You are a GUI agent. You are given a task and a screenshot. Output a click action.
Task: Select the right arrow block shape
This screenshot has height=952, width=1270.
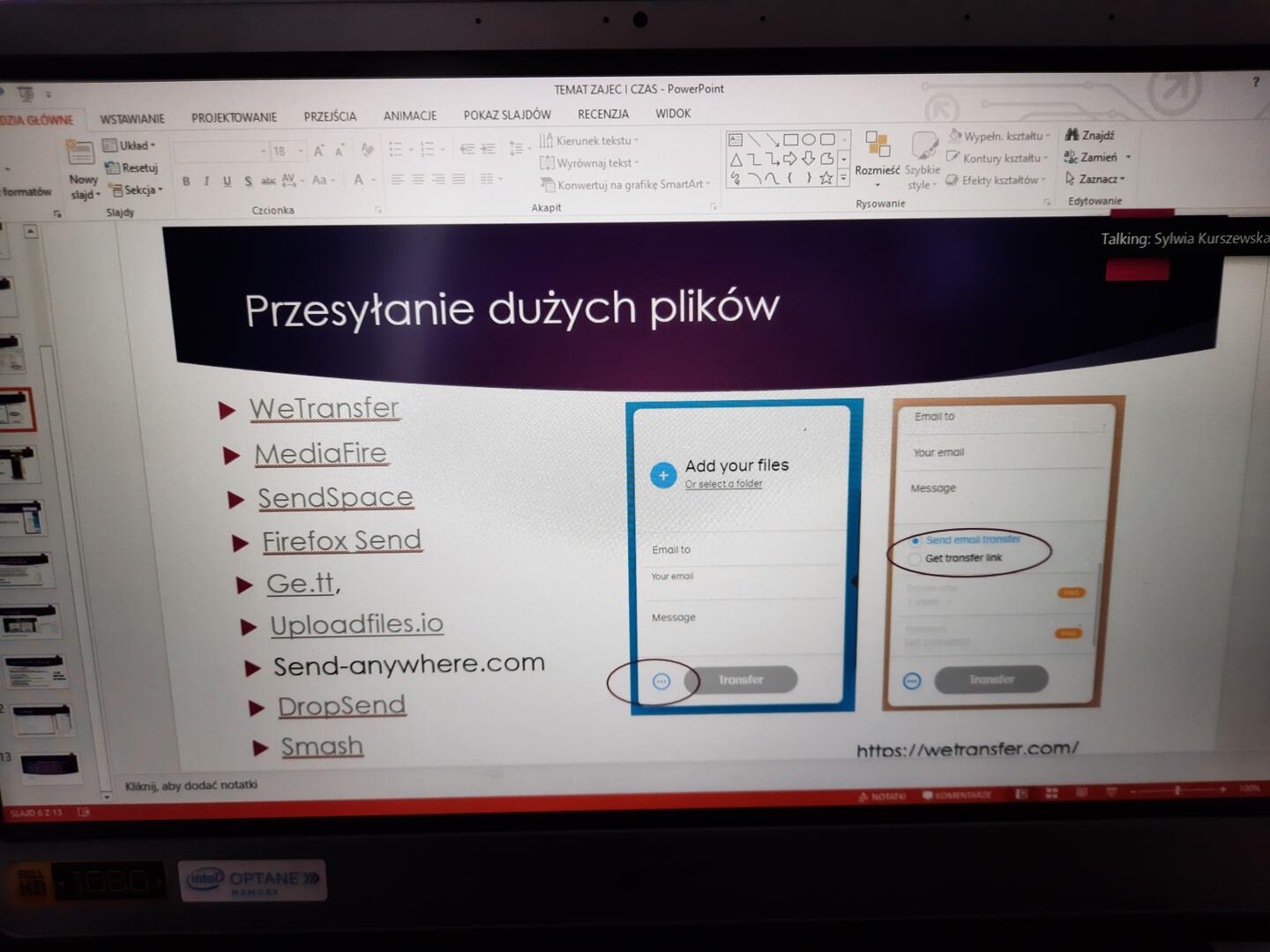pos(789,159)
